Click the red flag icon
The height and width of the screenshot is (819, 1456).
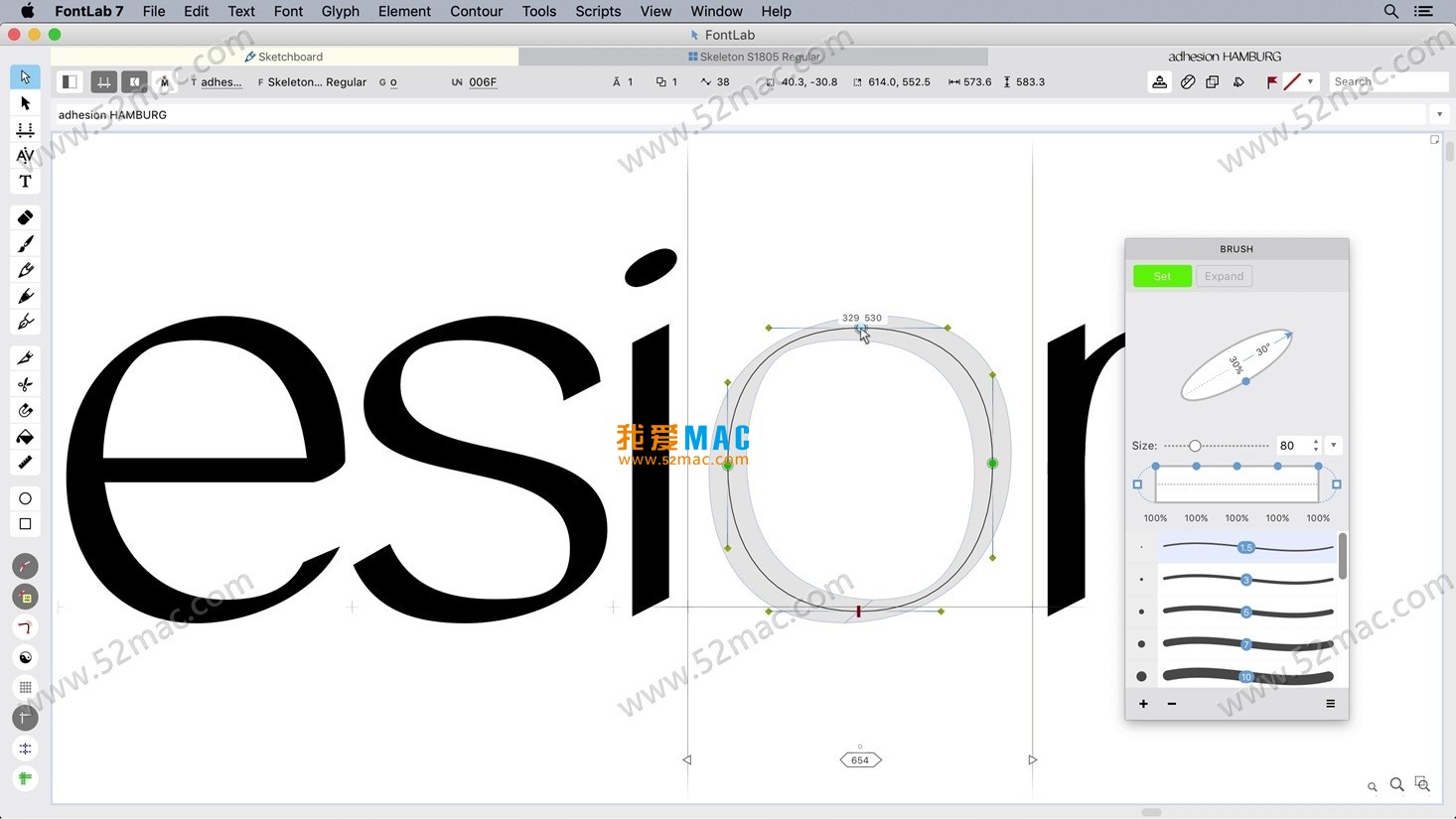point(1272,82)
